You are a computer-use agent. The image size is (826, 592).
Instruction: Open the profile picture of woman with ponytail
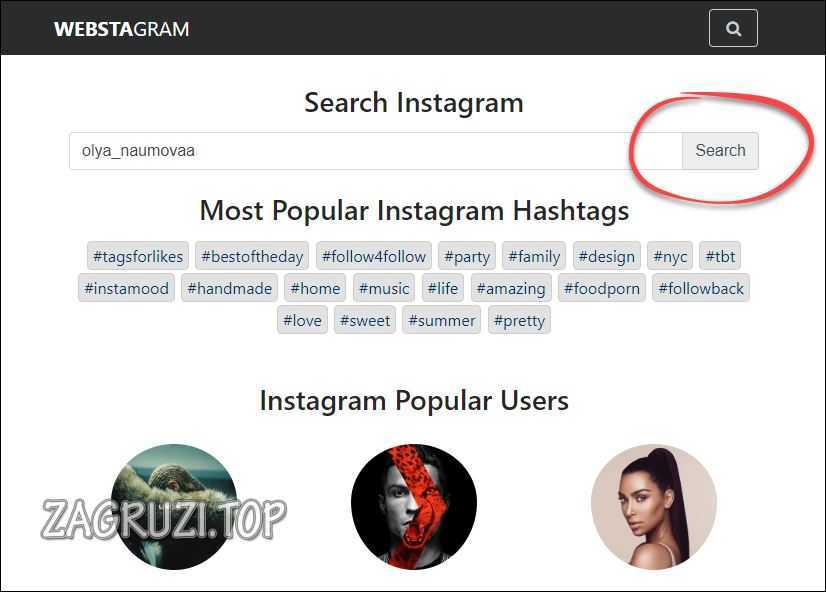654,507
